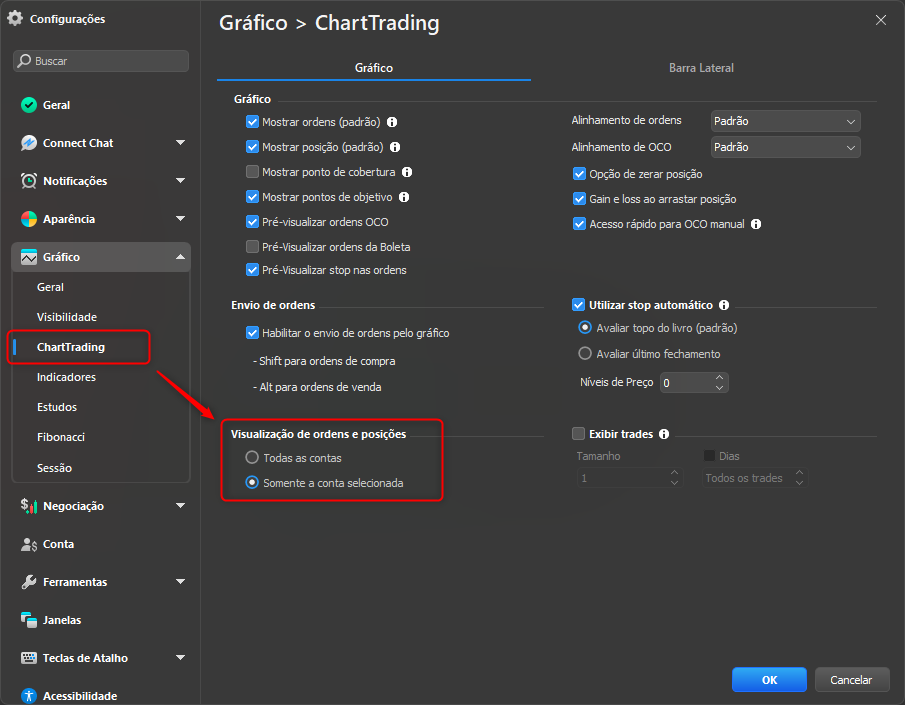Click the Acessibilidade icon

[x=29, y=696]
